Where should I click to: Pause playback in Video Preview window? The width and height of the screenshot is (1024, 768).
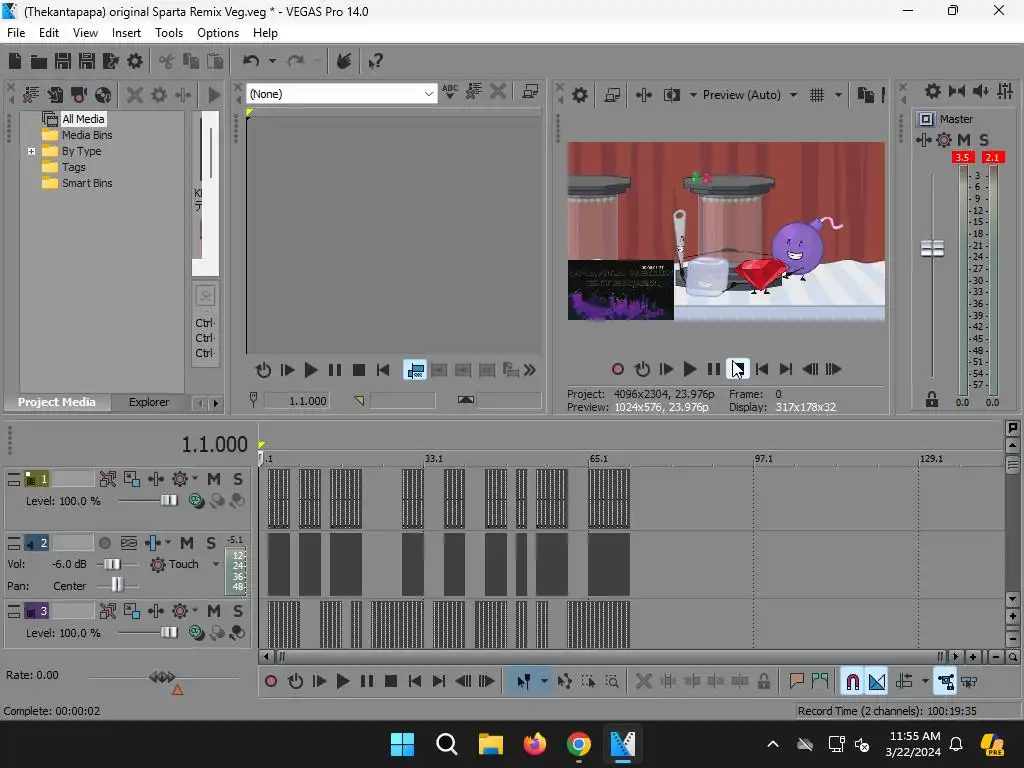click(714, 370)
